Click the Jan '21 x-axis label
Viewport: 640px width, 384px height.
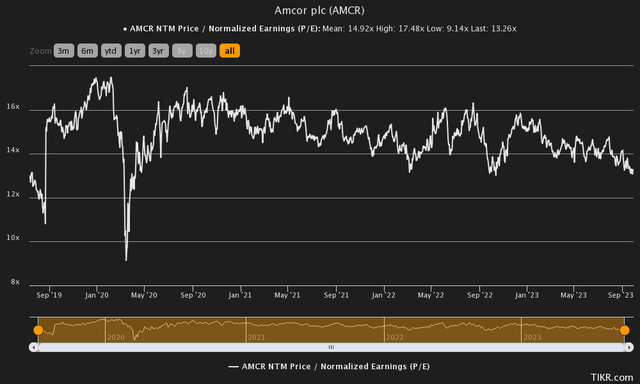[240, 295]
